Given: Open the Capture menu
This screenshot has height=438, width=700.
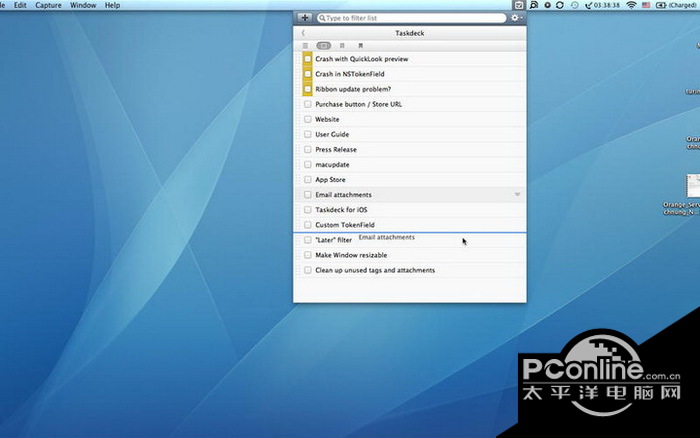Looking at the screenshot, I should click(48, 5).
